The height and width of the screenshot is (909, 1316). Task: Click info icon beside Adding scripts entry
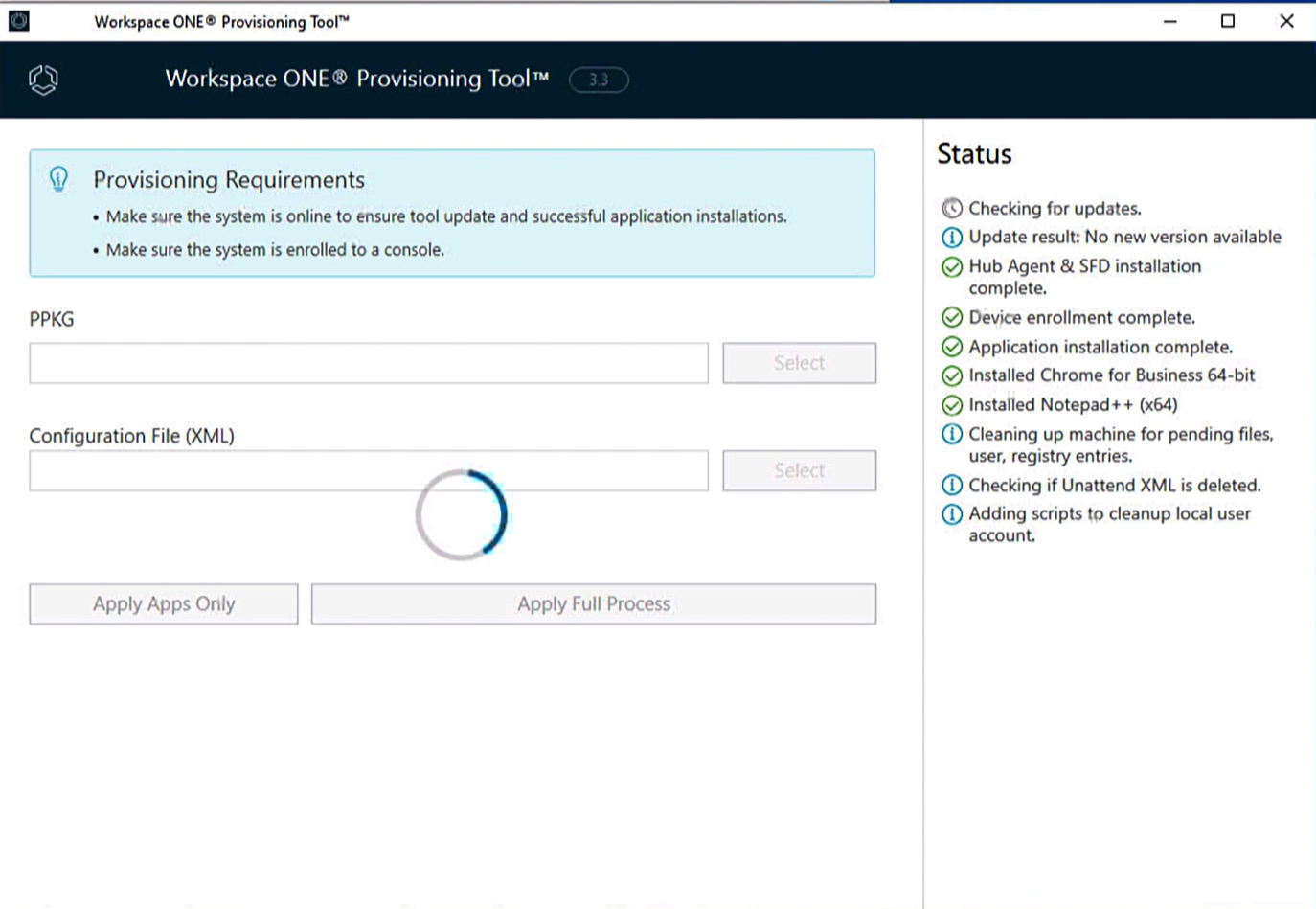pos(951,514)
